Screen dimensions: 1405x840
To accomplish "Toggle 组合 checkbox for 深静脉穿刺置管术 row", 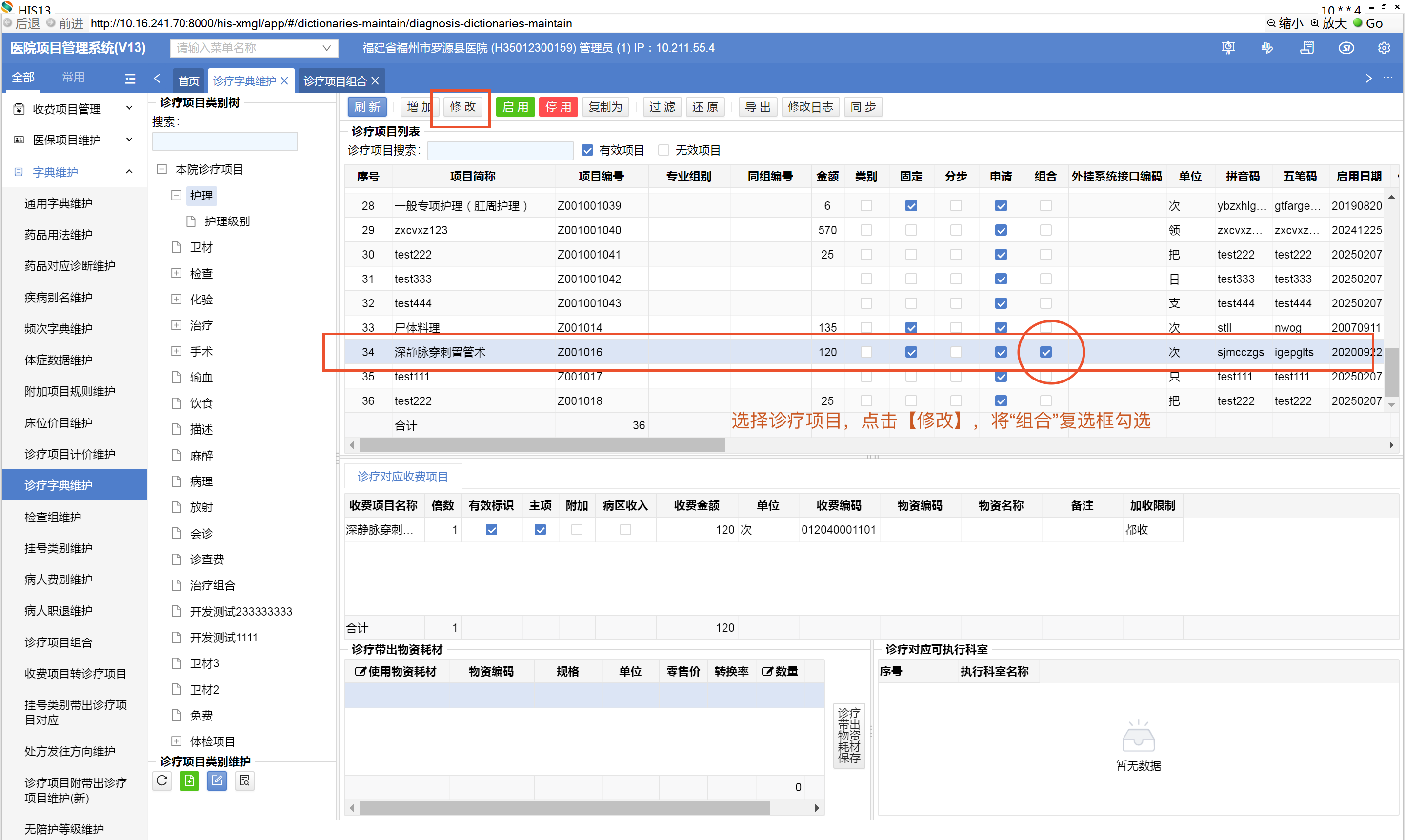I will coord(1045,352).
